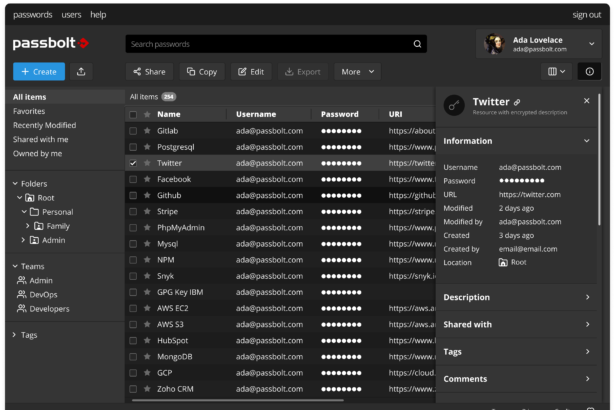Select Shared with me filter
615x410 pixels.
click(x=40, y=139)
